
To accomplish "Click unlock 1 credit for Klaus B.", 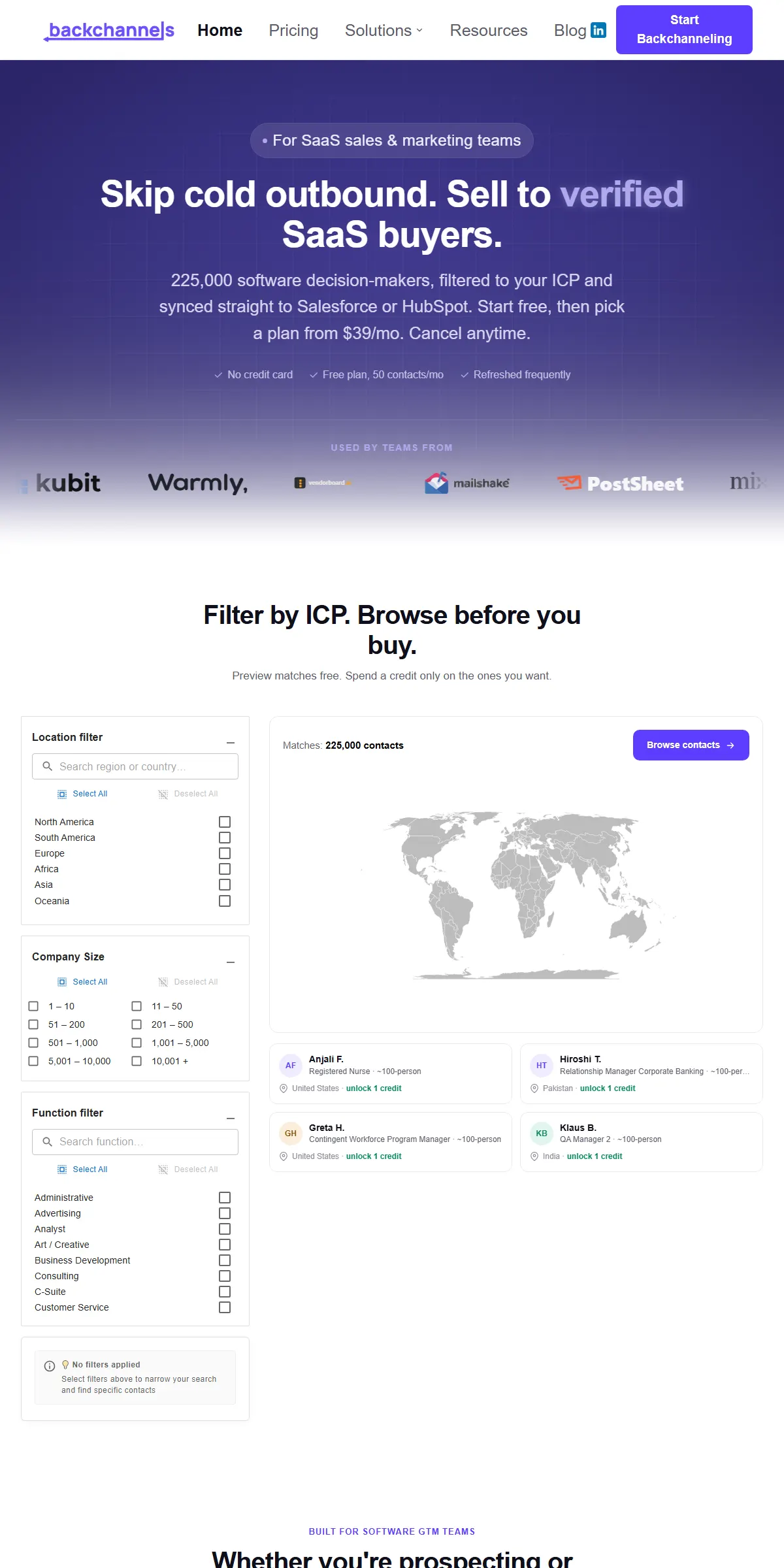I will click(x=595, y=1156).
